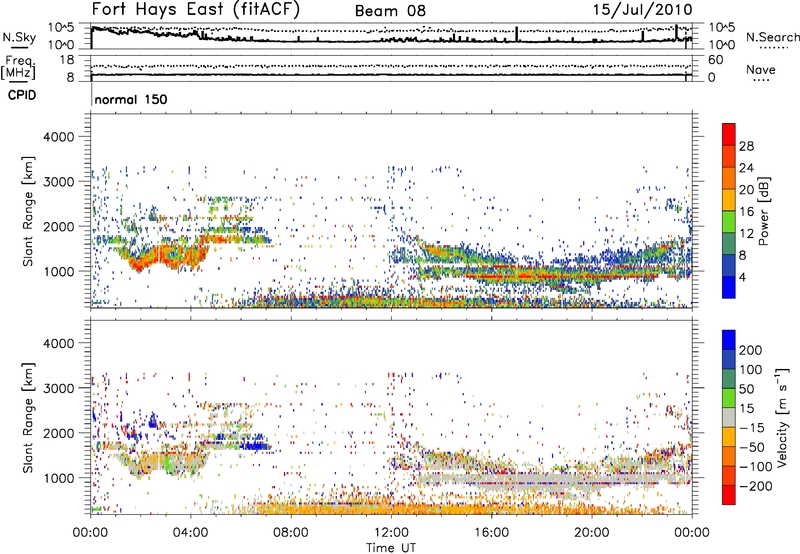Click the '08:00' time axis tick label
The image size is (800, 554).
[291, 533]
